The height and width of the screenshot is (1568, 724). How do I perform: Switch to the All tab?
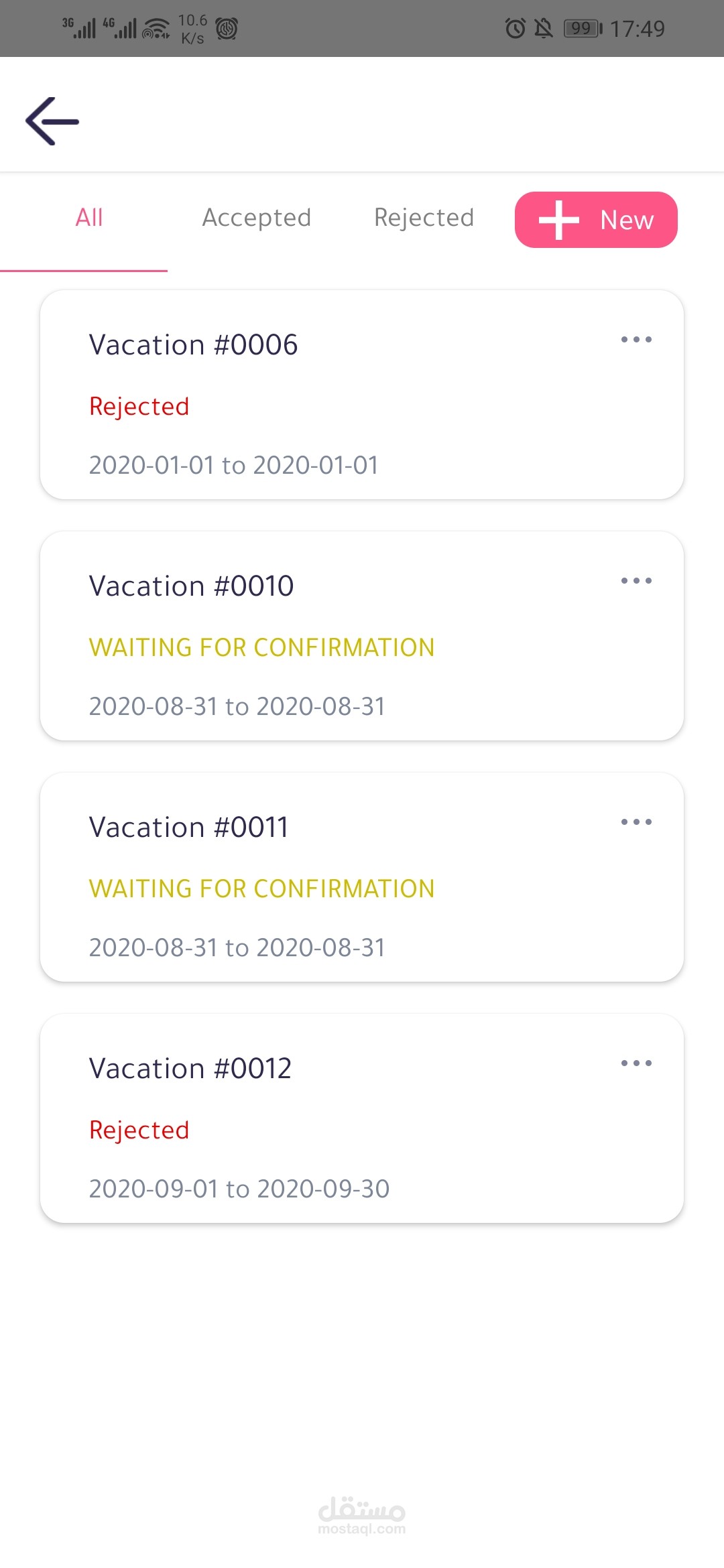pos(89,218)
